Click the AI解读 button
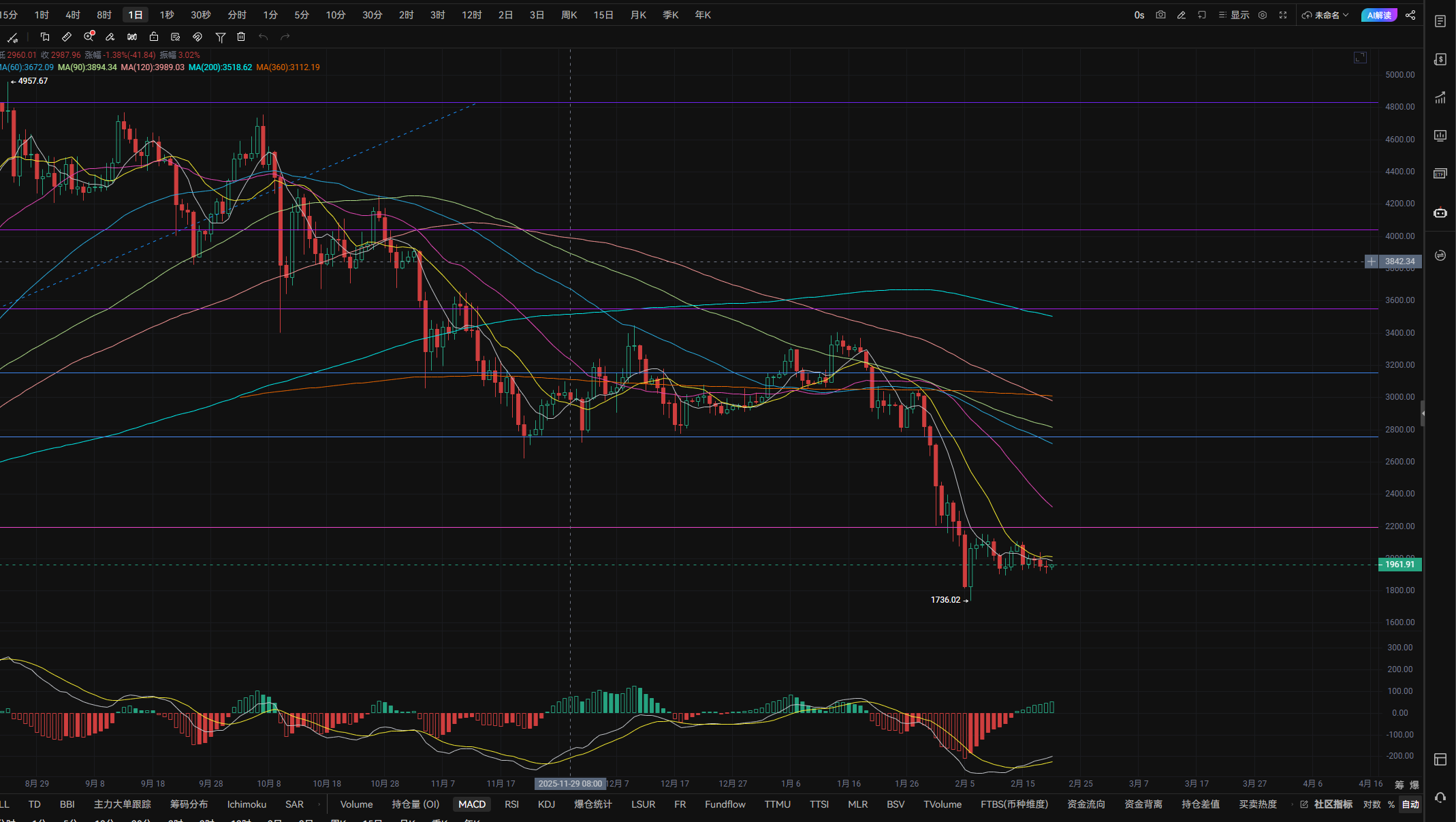1456x822 pixels. click(1379, 15)
